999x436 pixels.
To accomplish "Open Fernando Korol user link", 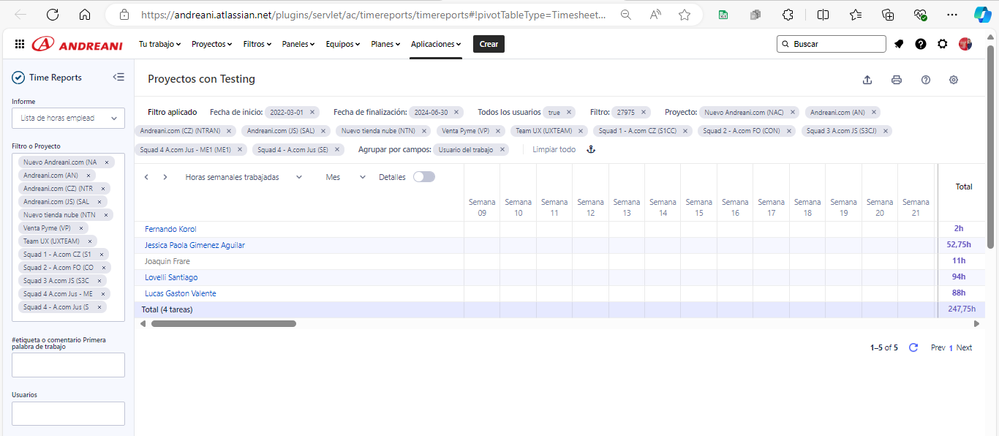I will point(170,229).
